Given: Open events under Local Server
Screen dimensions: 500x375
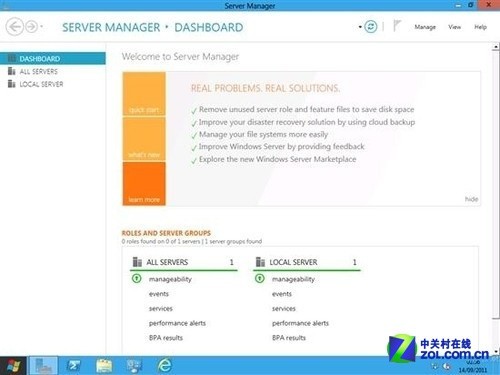Looking at the screenshot, I should pyautogui.click(x=282, y=294).
